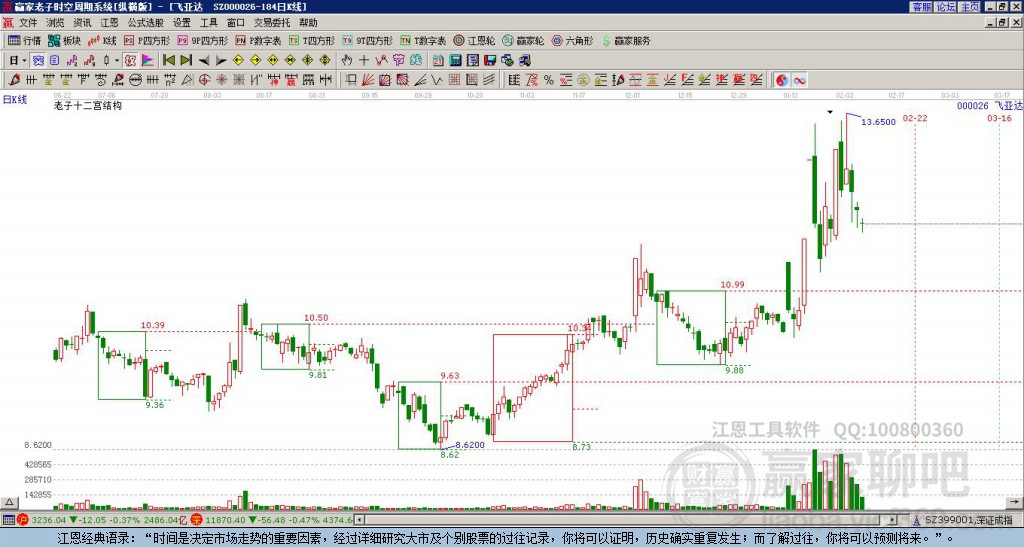Switch to K线 candlestick chart

click(x=103, y=40)
